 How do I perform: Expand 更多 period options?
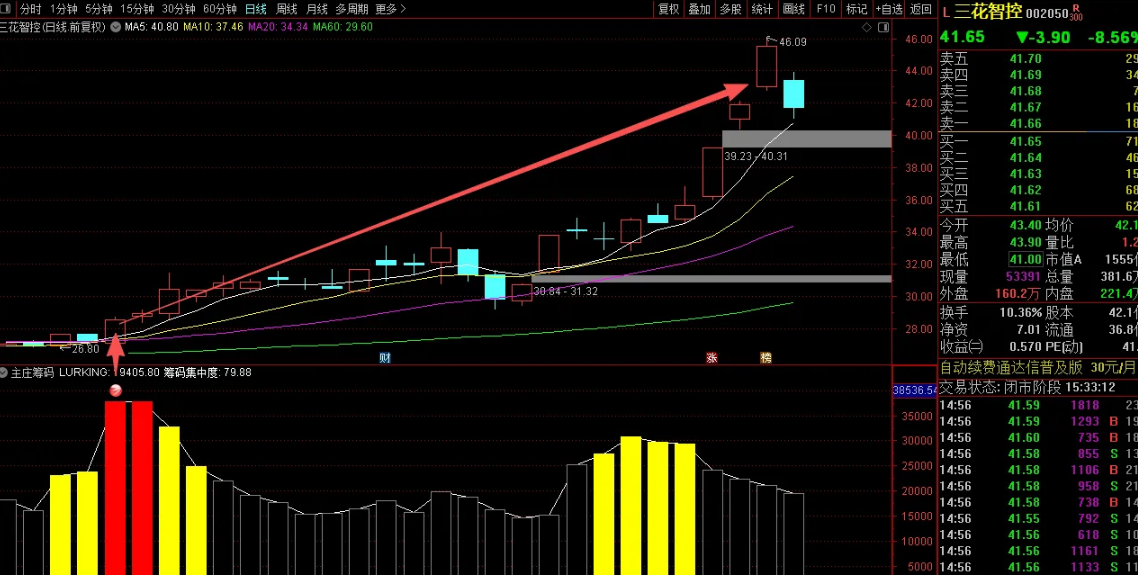tap(390, 9)
